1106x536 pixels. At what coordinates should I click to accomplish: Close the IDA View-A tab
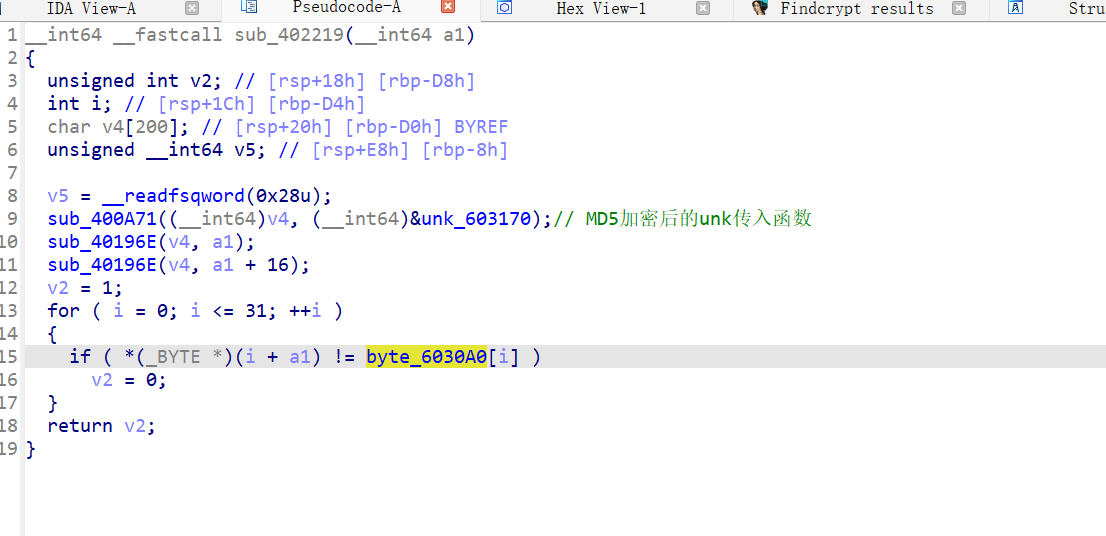[192, 9]
